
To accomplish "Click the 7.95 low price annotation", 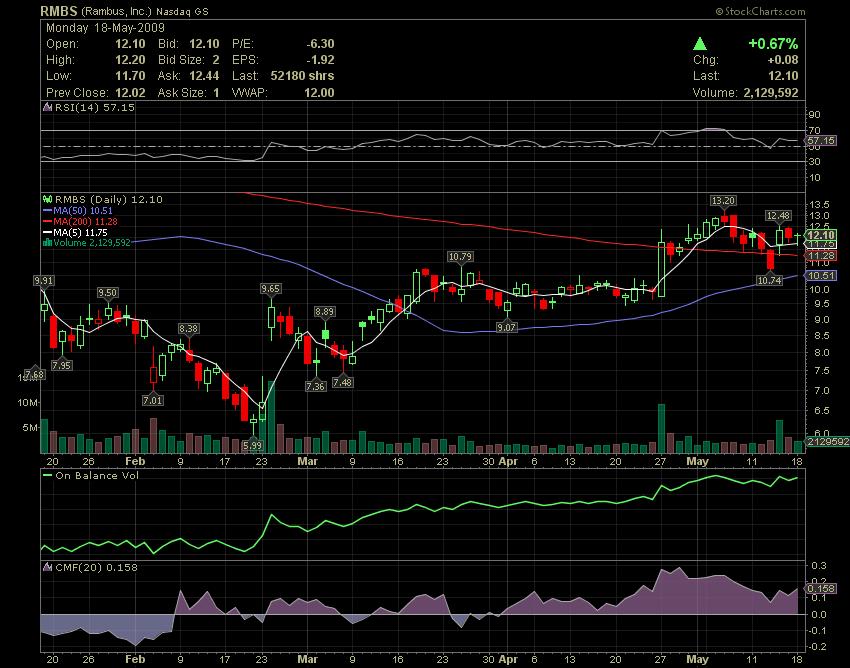I will (62, 365).
